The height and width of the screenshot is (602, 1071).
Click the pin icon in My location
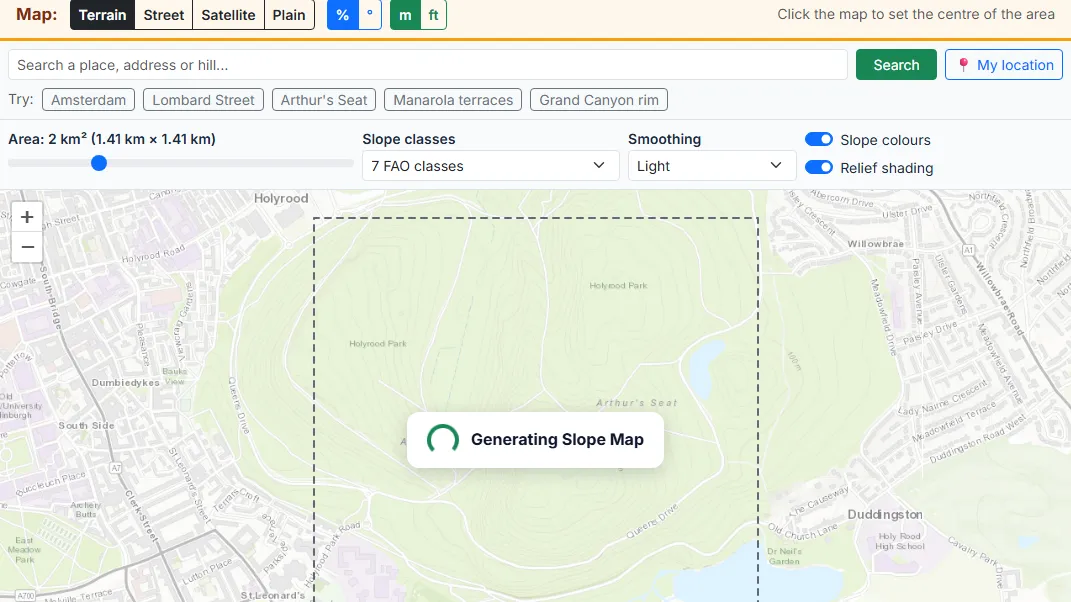963,65
